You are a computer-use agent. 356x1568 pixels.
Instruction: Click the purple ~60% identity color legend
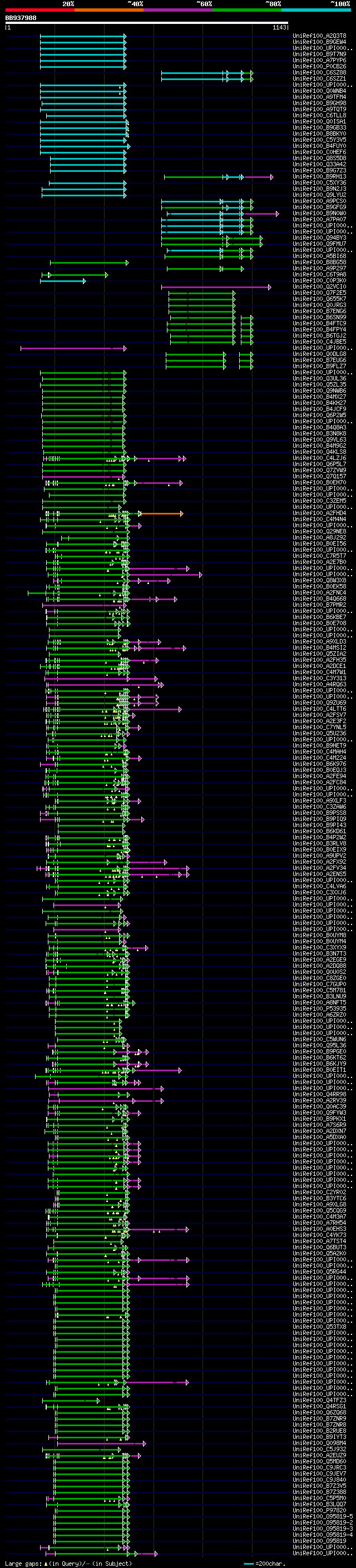tap(177, 10)
